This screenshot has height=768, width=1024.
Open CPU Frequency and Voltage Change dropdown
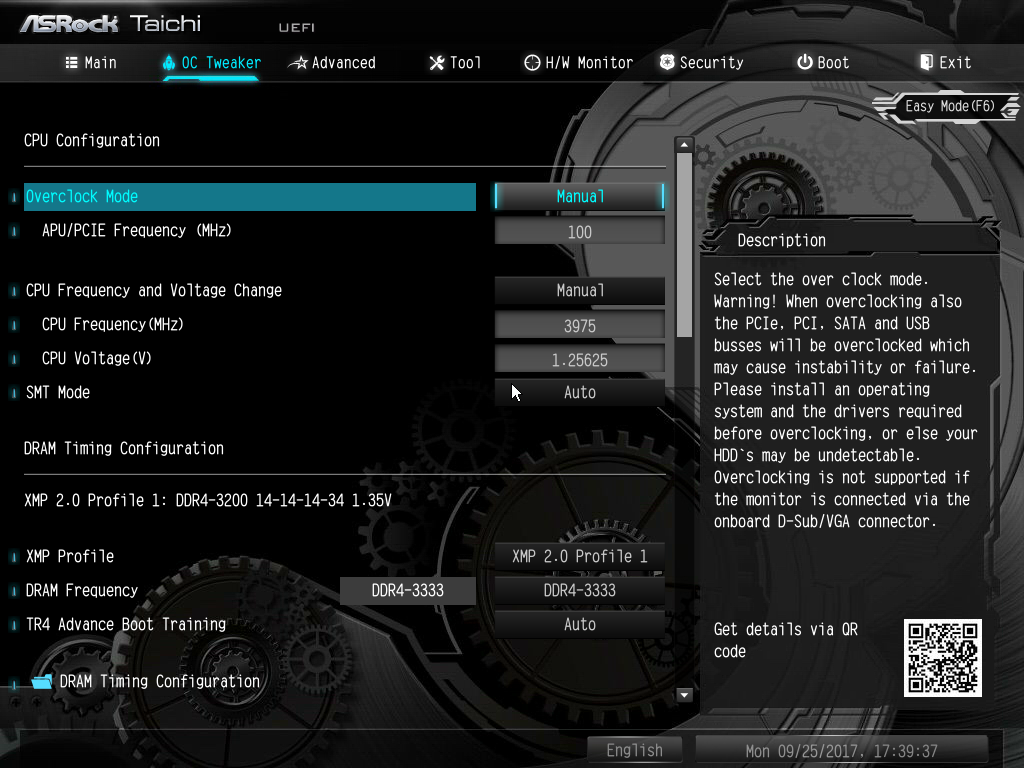coord(580,291)
